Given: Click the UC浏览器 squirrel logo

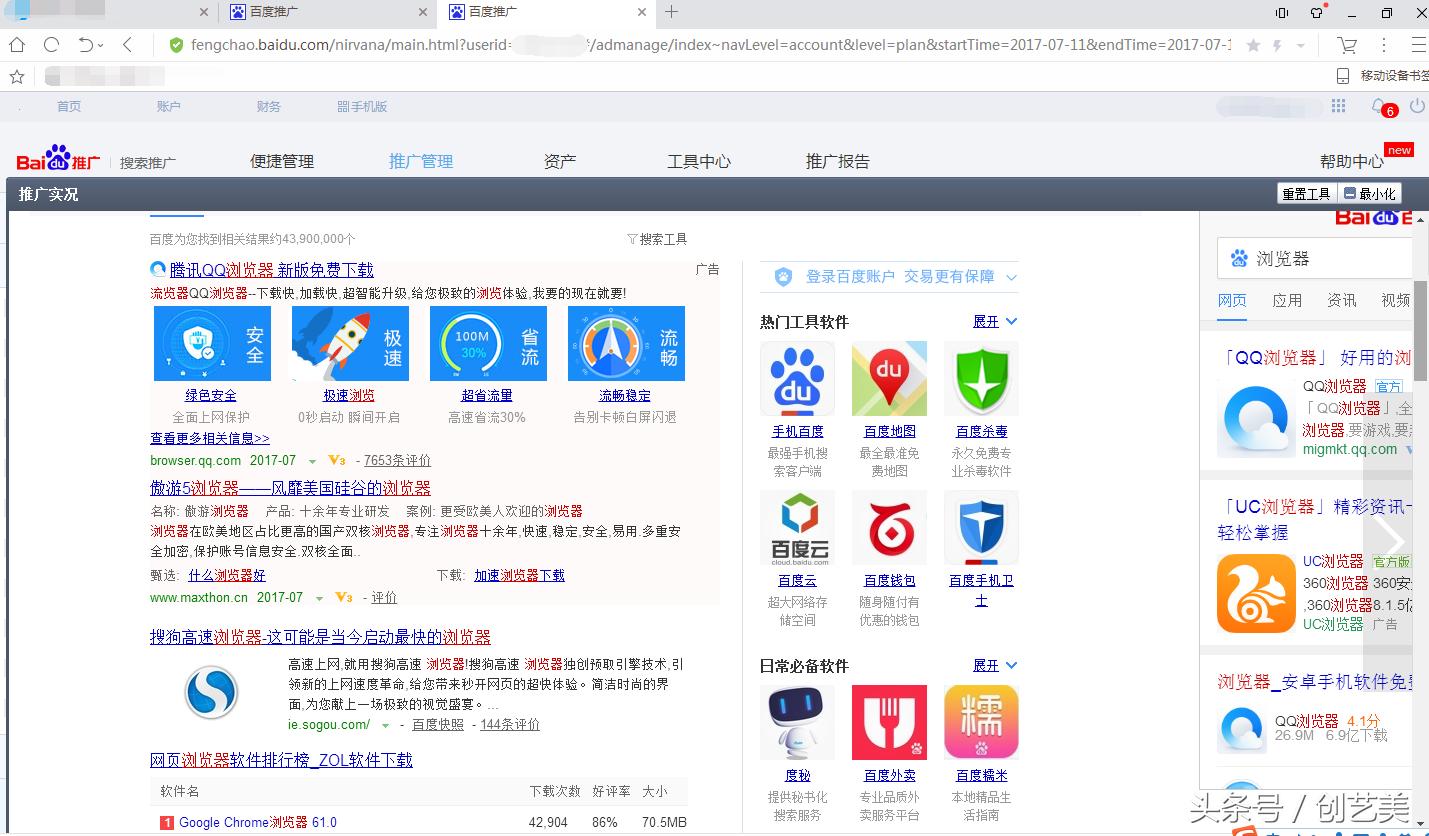Looking at the screenshot, I should (x=1256, y=593).
